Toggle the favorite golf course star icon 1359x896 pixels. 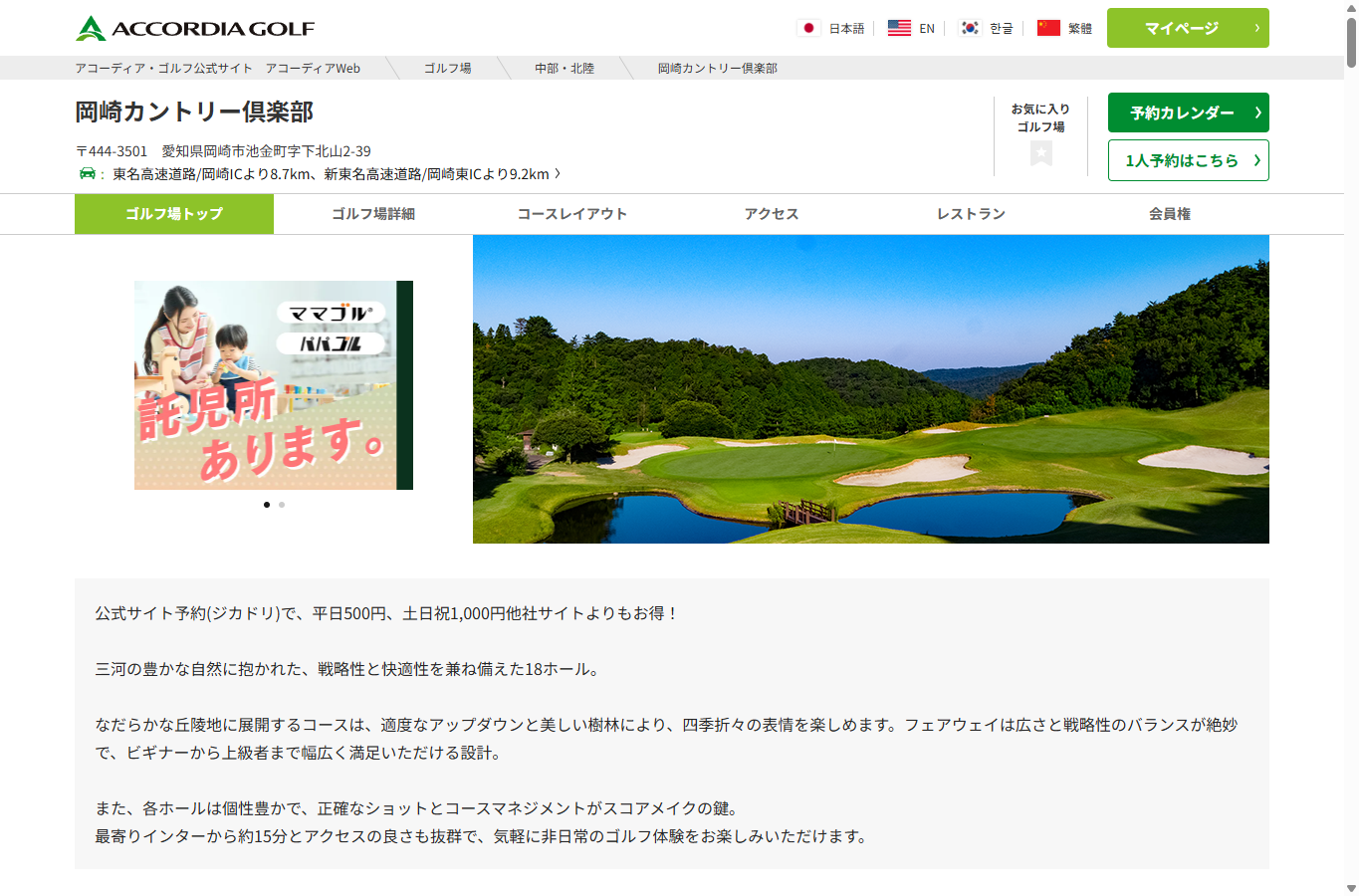(x=1041, y=153)
